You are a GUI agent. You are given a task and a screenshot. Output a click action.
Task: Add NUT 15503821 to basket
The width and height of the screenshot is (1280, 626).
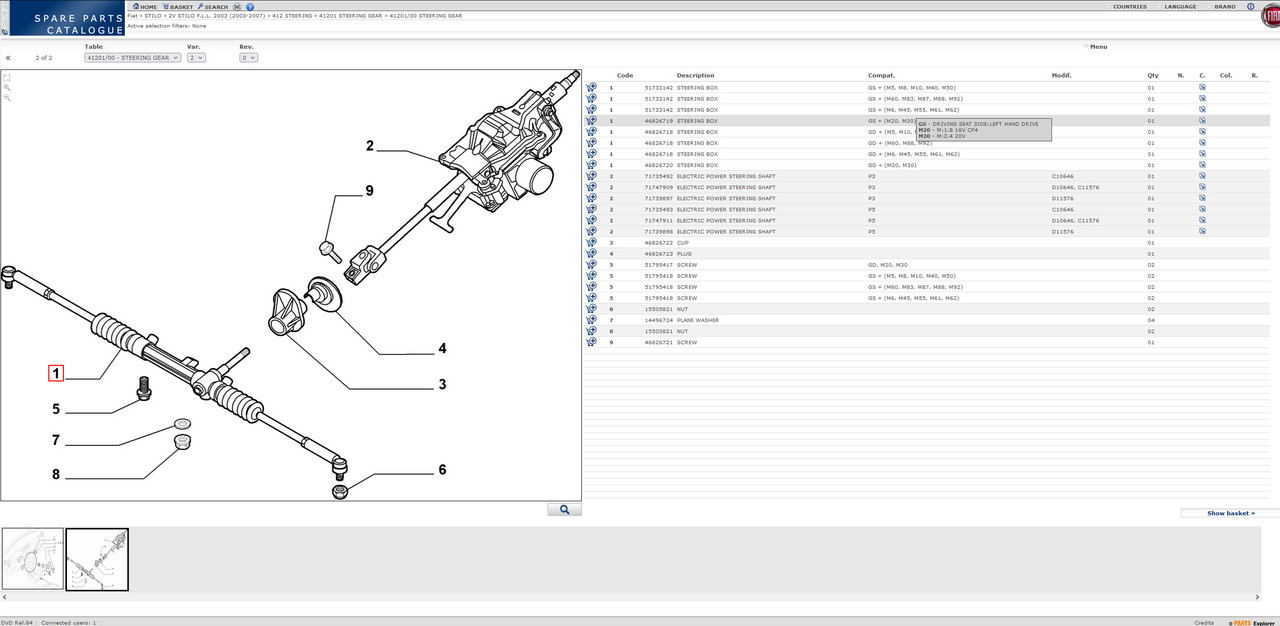pos(591,331)
